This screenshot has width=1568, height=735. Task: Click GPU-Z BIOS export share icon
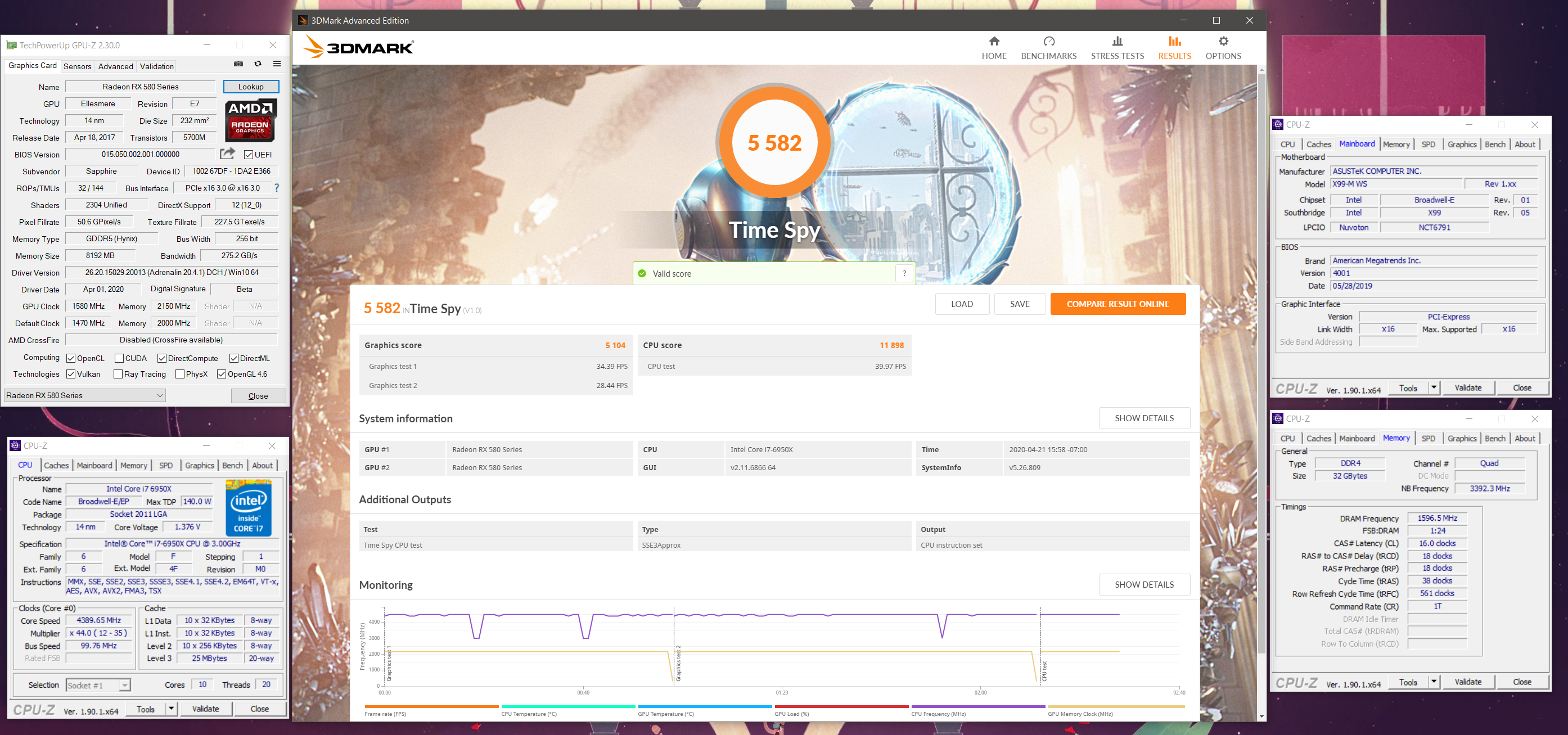pos(227,154)
